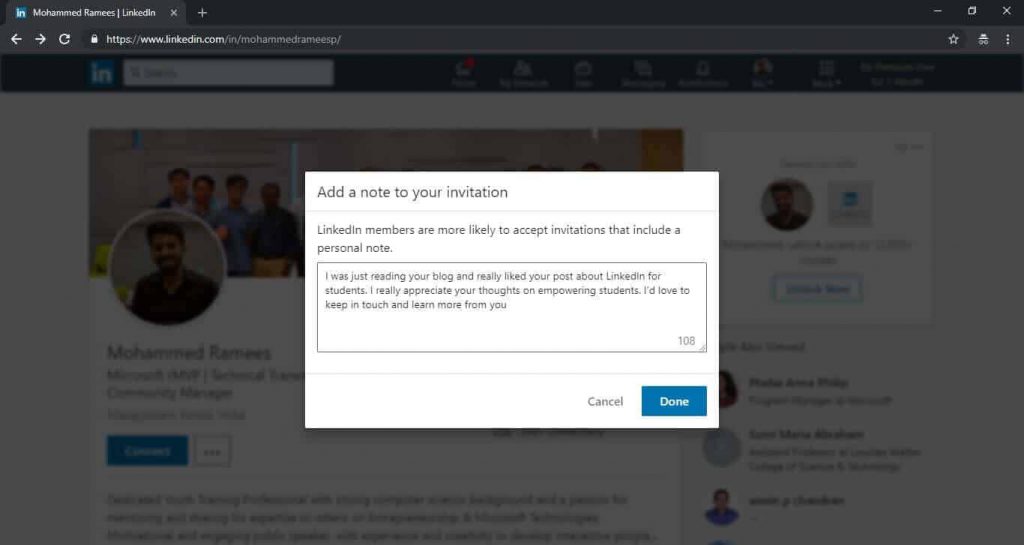Click the Done button in invitation dialog

(x=673, y=401)
